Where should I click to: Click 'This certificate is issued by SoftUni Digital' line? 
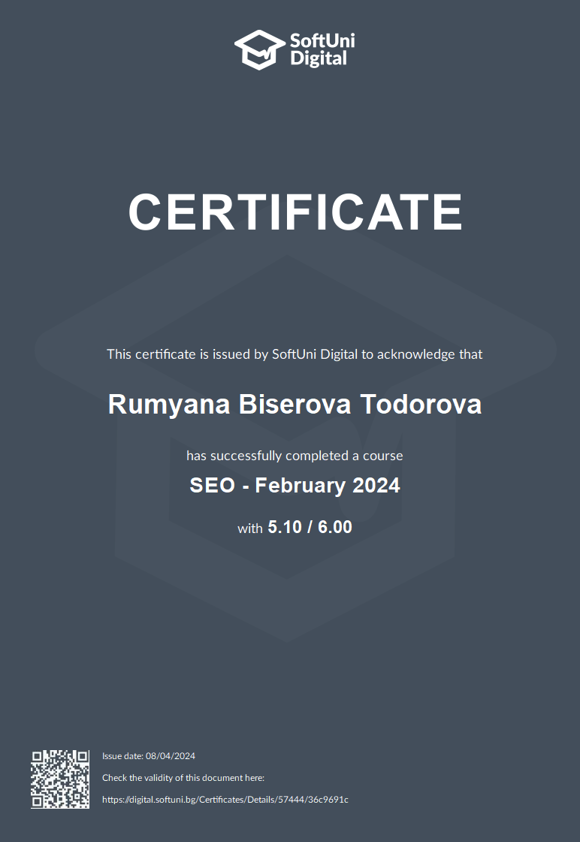click(294, 354)
